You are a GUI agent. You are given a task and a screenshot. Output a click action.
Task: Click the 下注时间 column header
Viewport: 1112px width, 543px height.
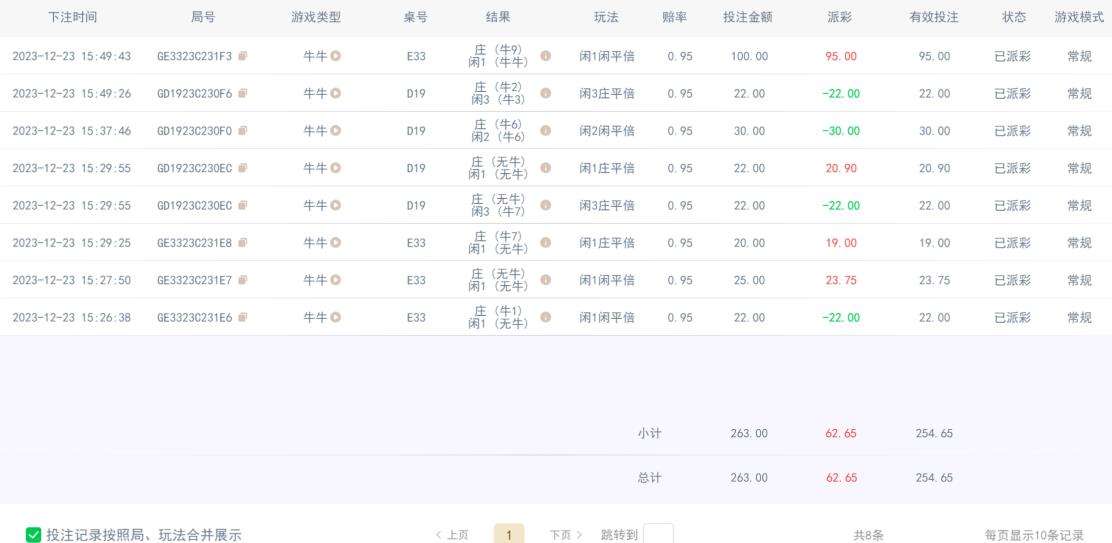pos(72,17)
